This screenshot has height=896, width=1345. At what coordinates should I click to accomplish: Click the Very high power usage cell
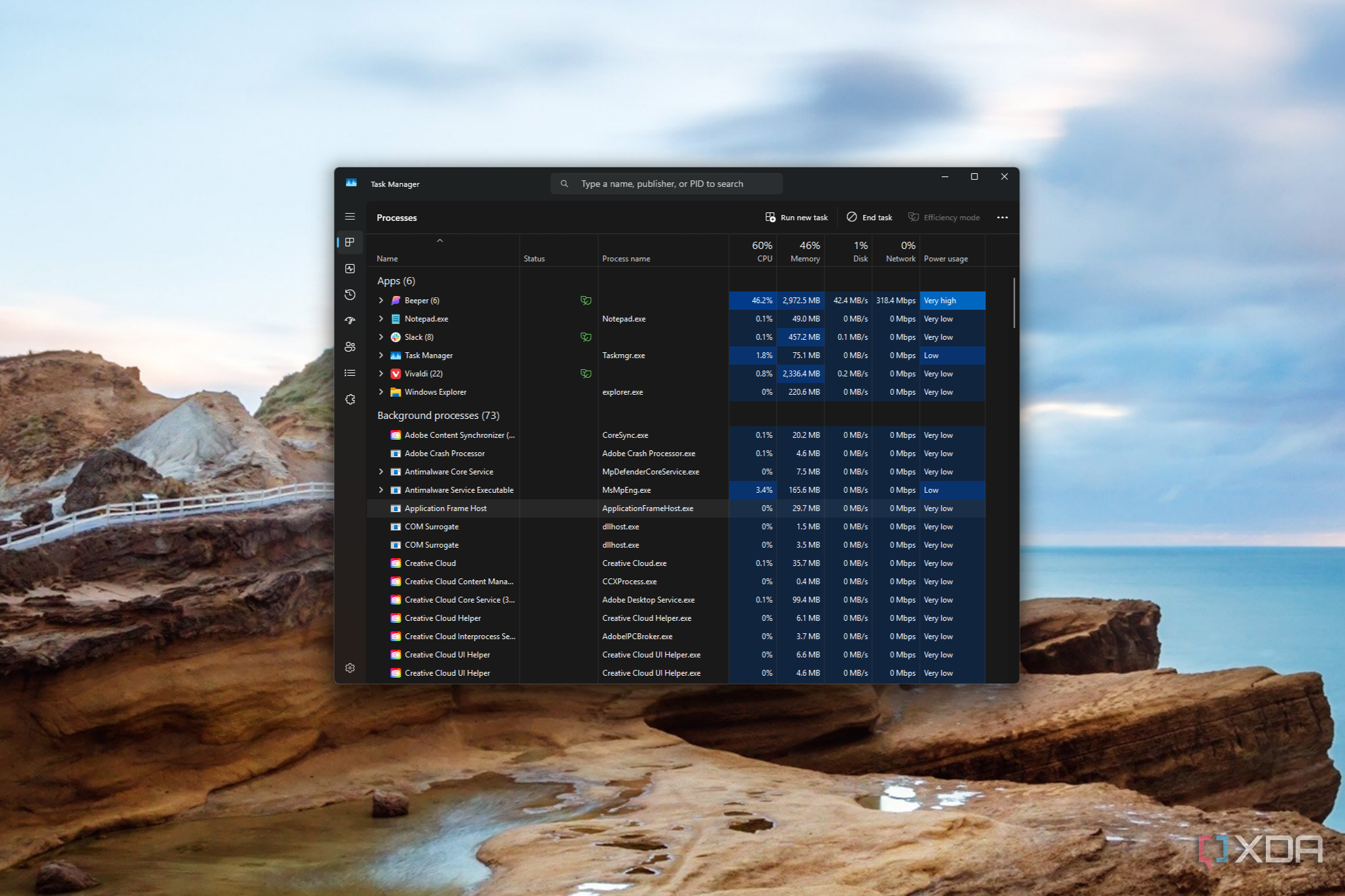953,301
